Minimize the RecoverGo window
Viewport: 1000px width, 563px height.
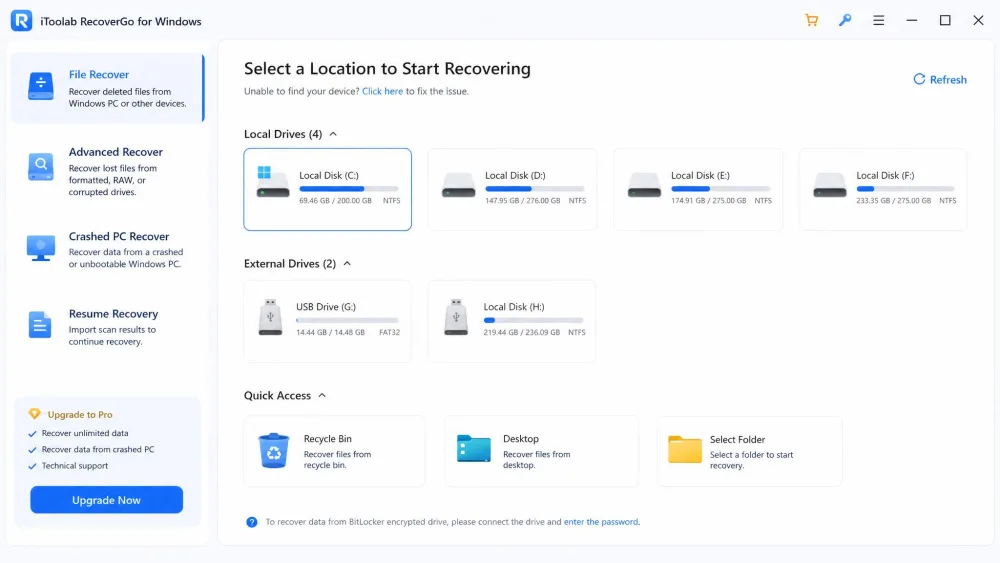coord(911,20)
